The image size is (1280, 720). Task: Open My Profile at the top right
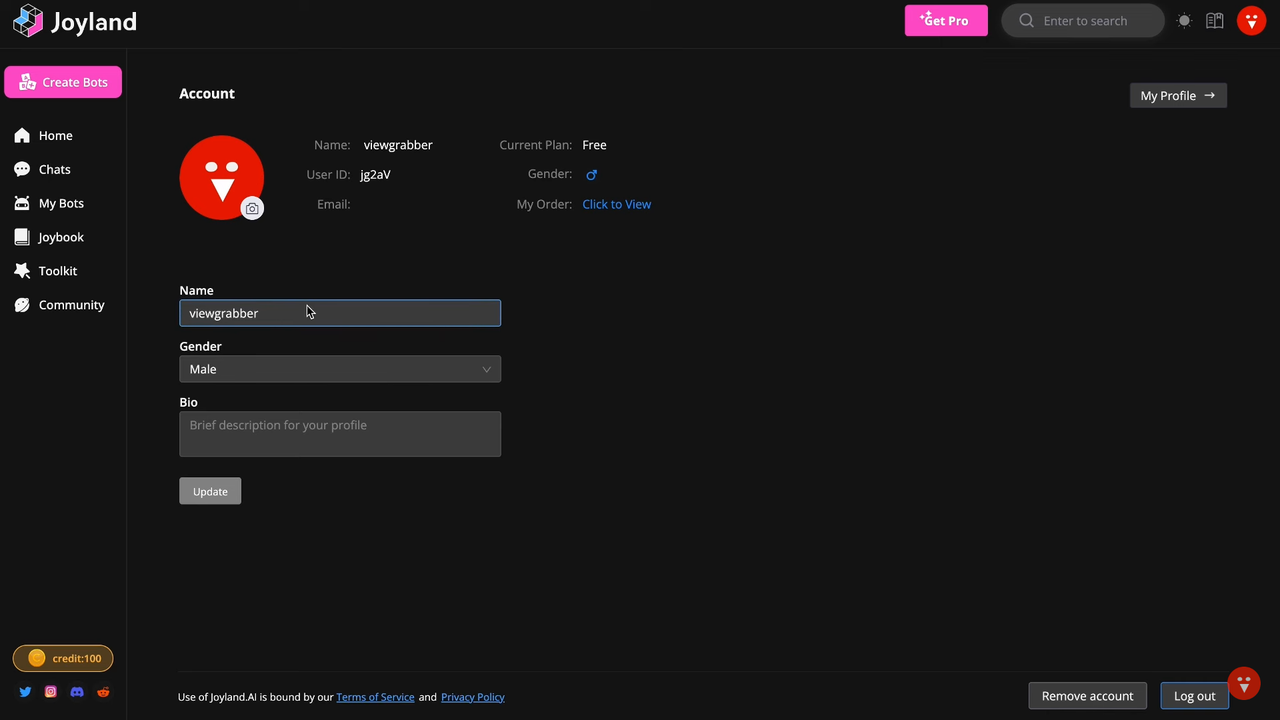(x=1178, y=95)
